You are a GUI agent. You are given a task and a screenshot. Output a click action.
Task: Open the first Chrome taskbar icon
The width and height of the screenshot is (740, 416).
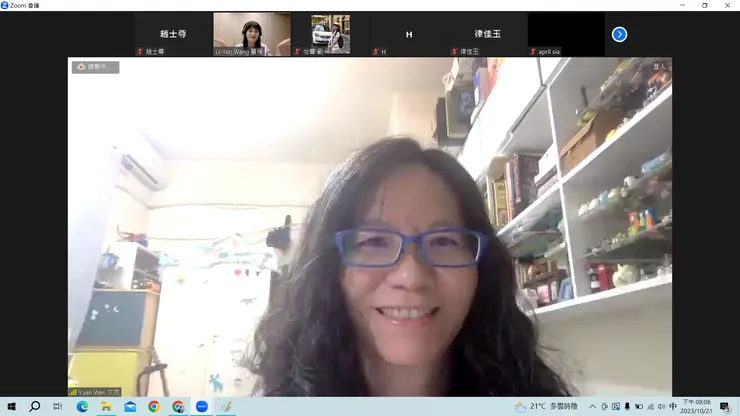[154, 407]
